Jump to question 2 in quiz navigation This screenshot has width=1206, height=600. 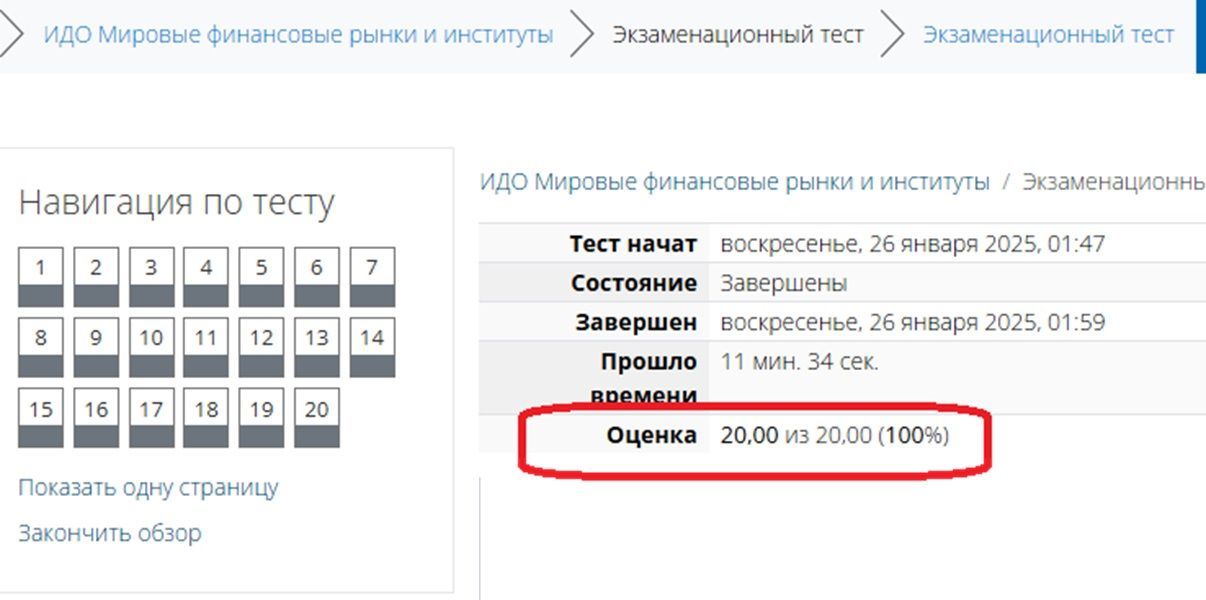point(96,277)
